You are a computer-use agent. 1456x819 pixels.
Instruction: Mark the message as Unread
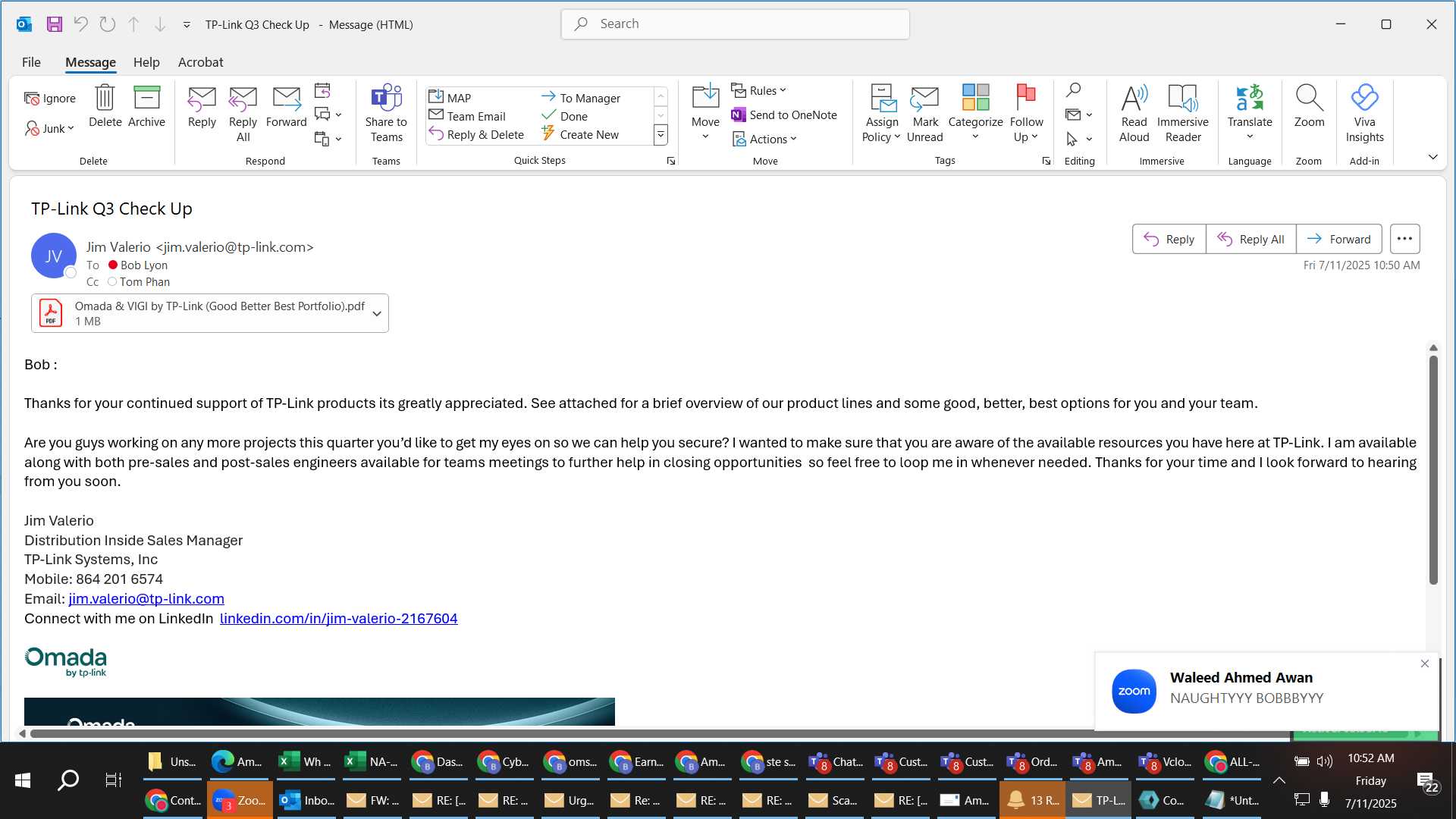[925, 114]
